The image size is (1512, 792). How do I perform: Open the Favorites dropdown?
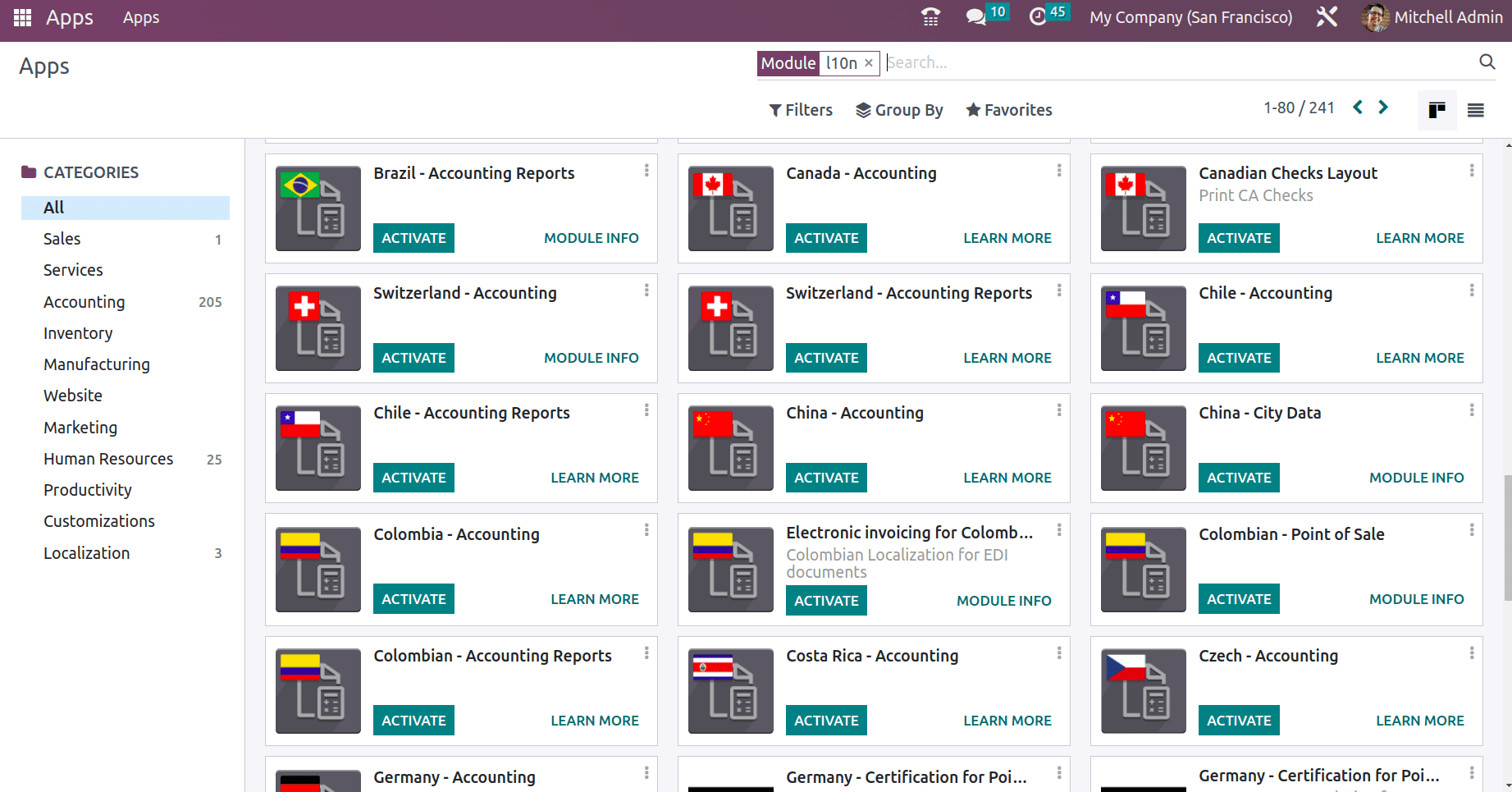(x=1008, y=110)
